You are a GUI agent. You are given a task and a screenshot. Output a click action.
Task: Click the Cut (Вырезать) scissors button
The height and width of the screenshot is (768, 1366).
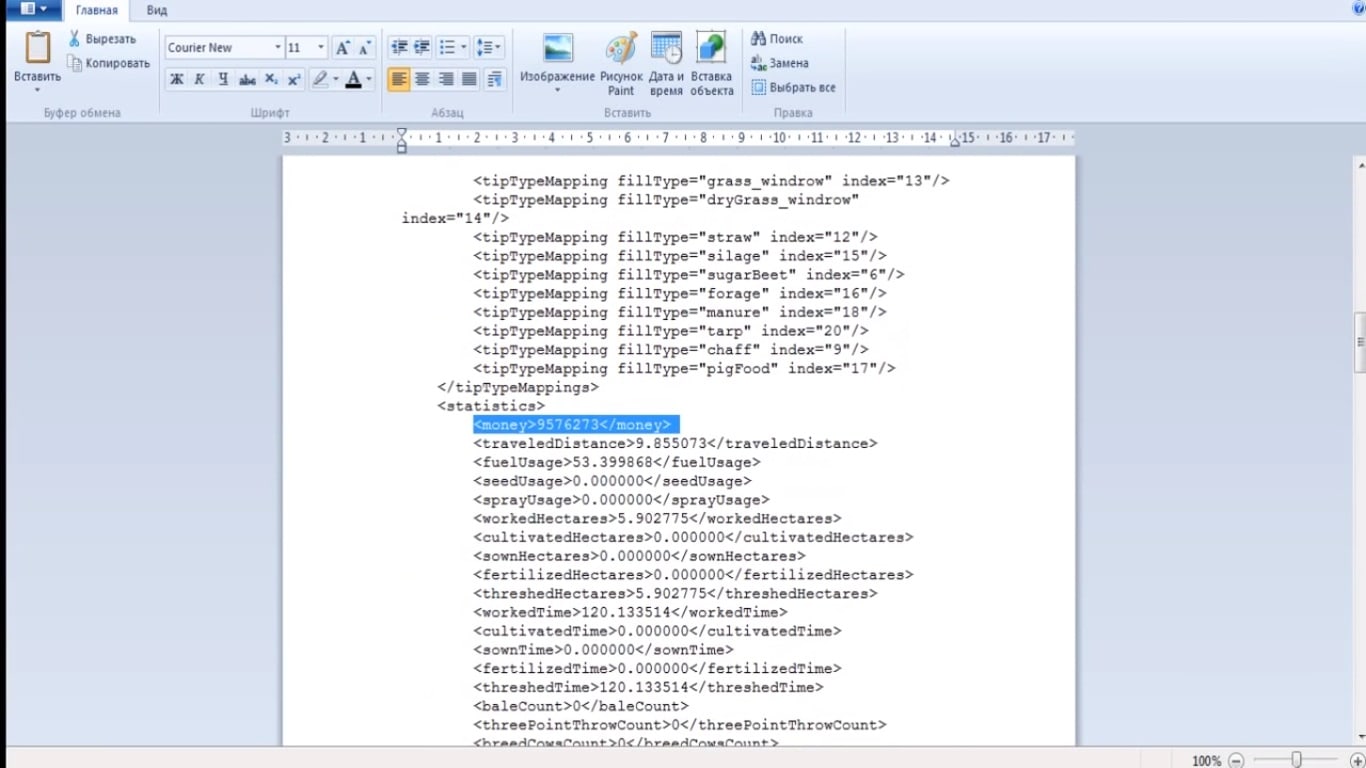(102, 39)
